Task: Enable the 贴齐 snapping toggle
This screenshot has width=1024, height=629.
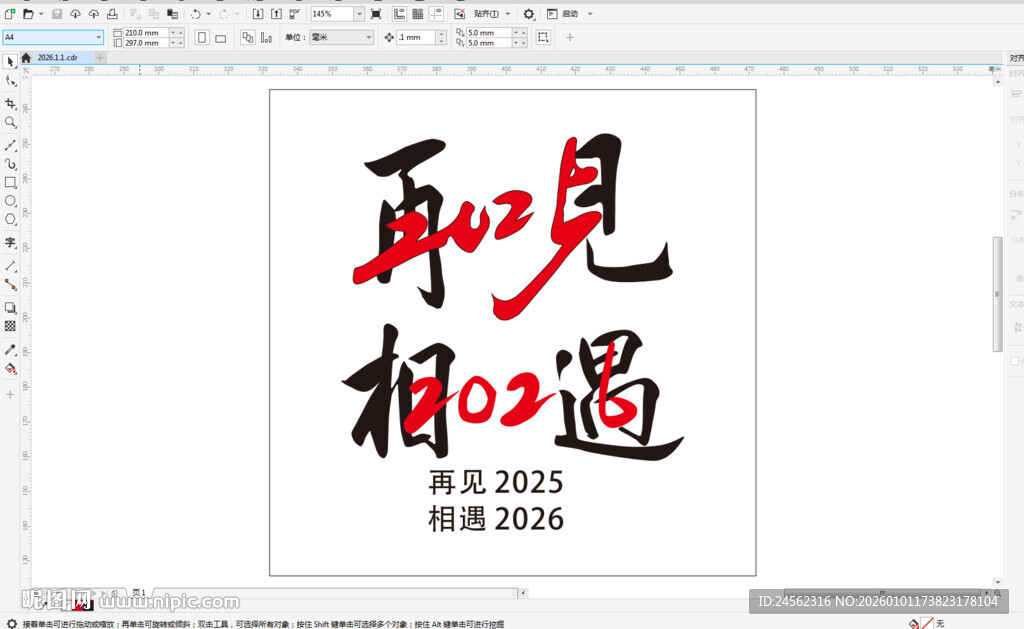Action: tap(487, 13)
